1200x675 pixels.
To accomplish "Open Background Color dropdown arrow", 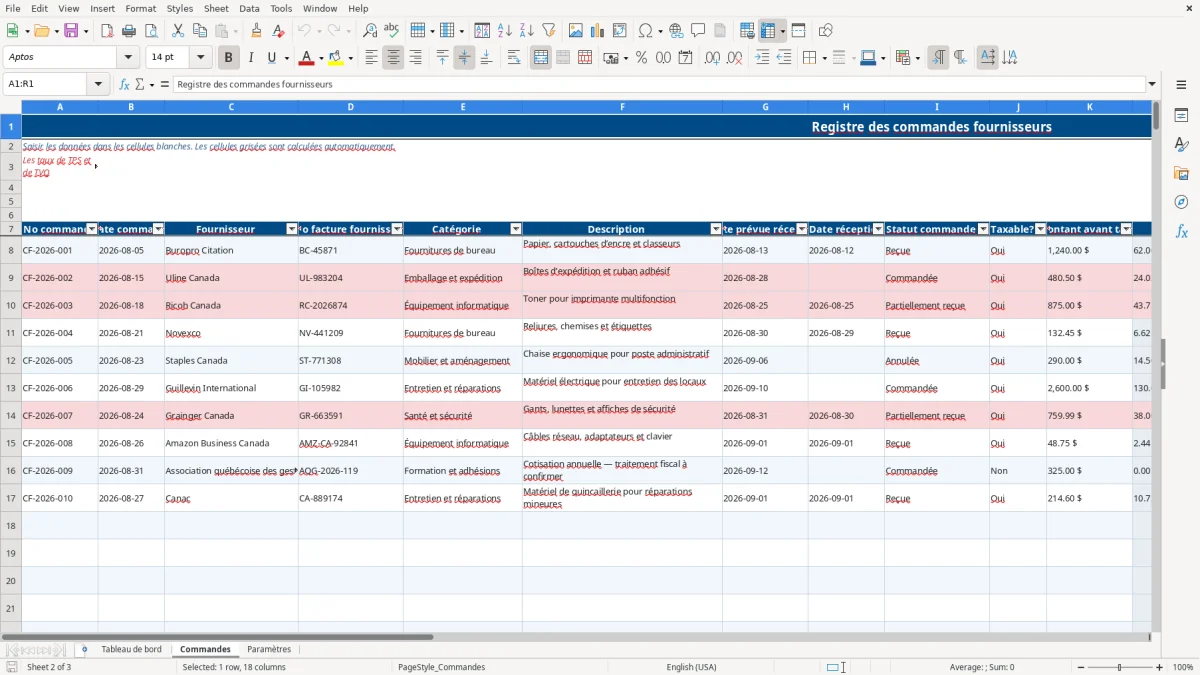I will coord(350,58).
